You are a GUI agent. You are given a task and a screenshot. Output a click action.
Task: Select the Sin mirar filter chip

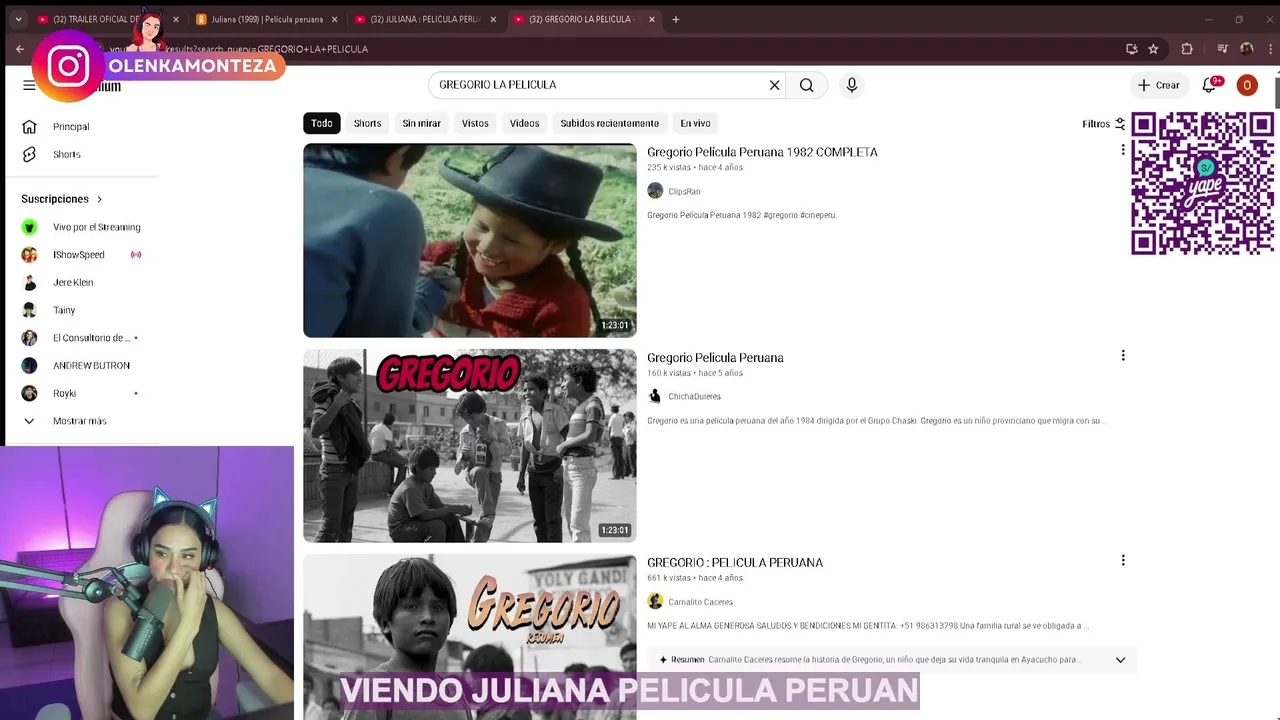tap(421, 123)
